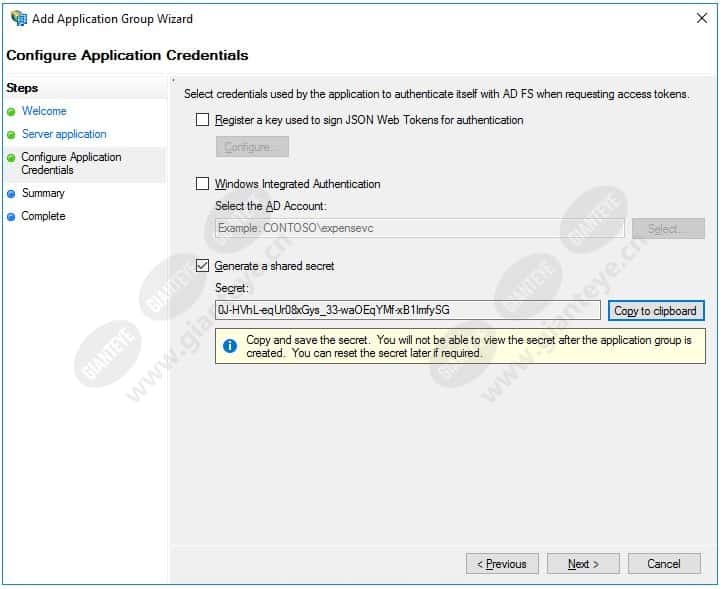This screenshot has height=589, width=722.
Task: Close the Add Application Group Wizard
Action: (702, 18)
